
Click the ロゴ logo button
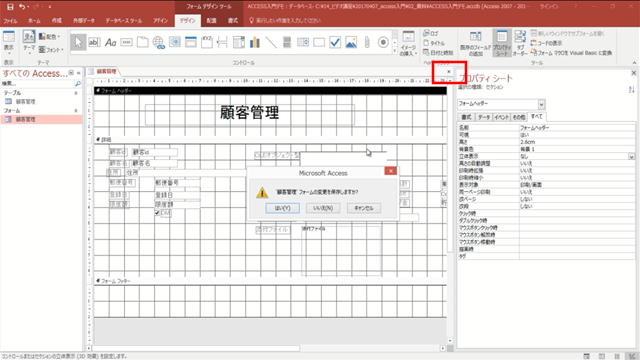(x=431, y=33)
